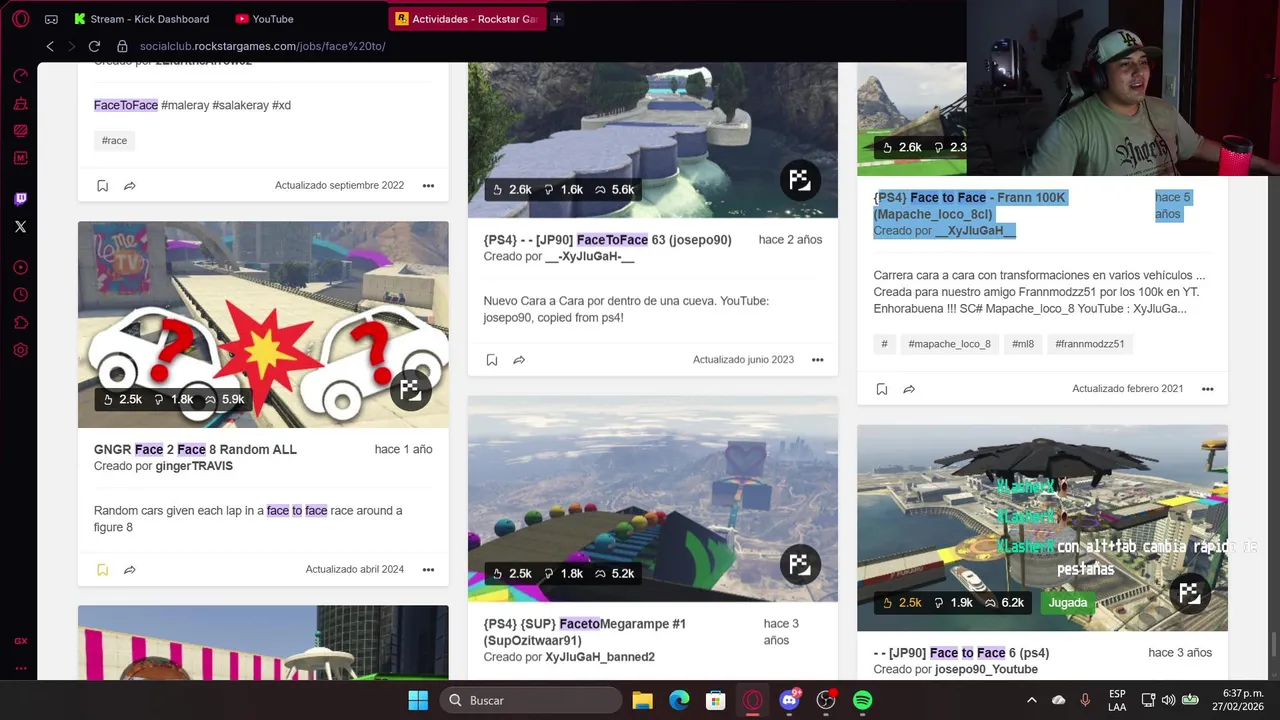The height and width of the screenshot is (720, 1280).
Task: Switch to Stream - Kick Dashboard tab
Action: [x=142, y=19]
